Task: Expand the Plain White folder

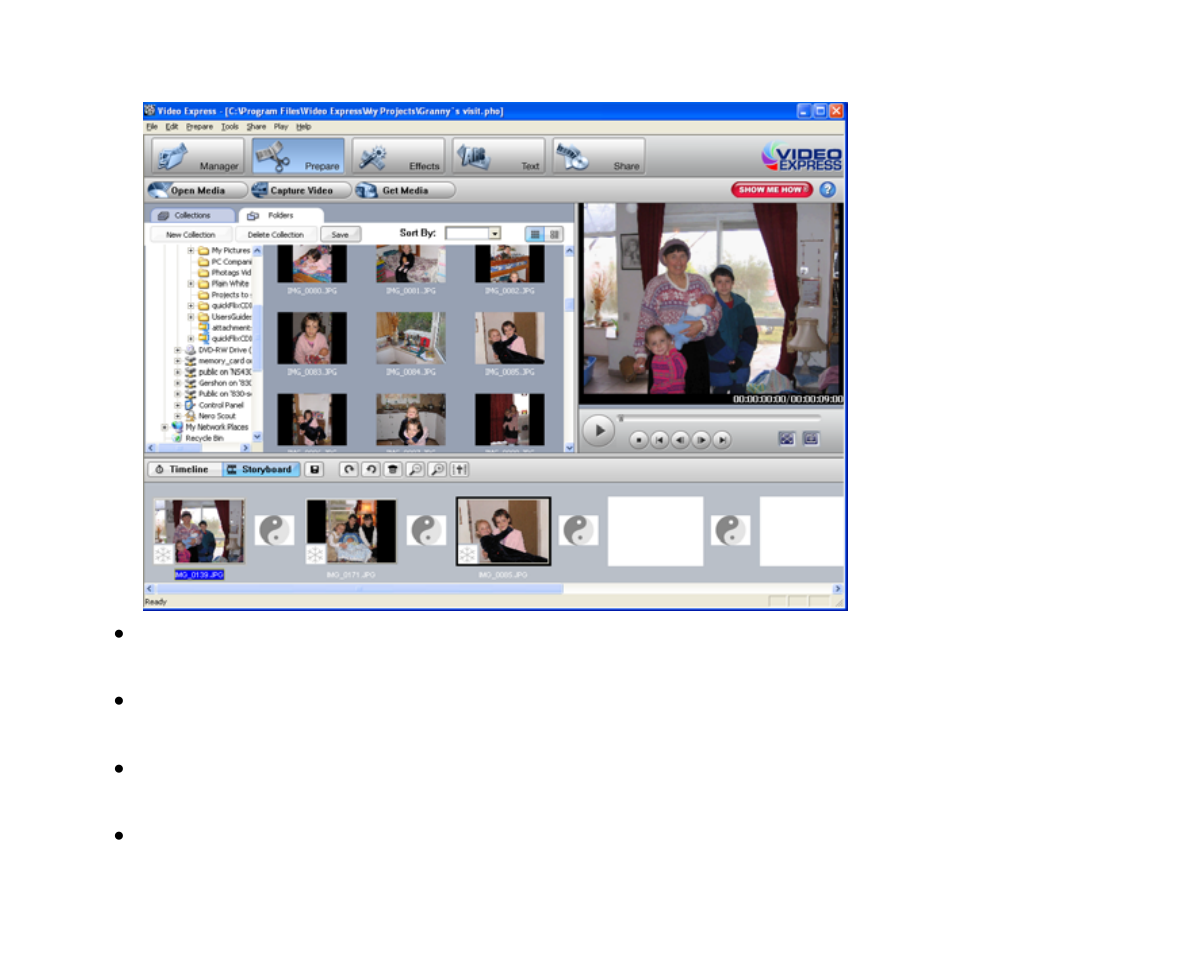Action: point(191,284)
